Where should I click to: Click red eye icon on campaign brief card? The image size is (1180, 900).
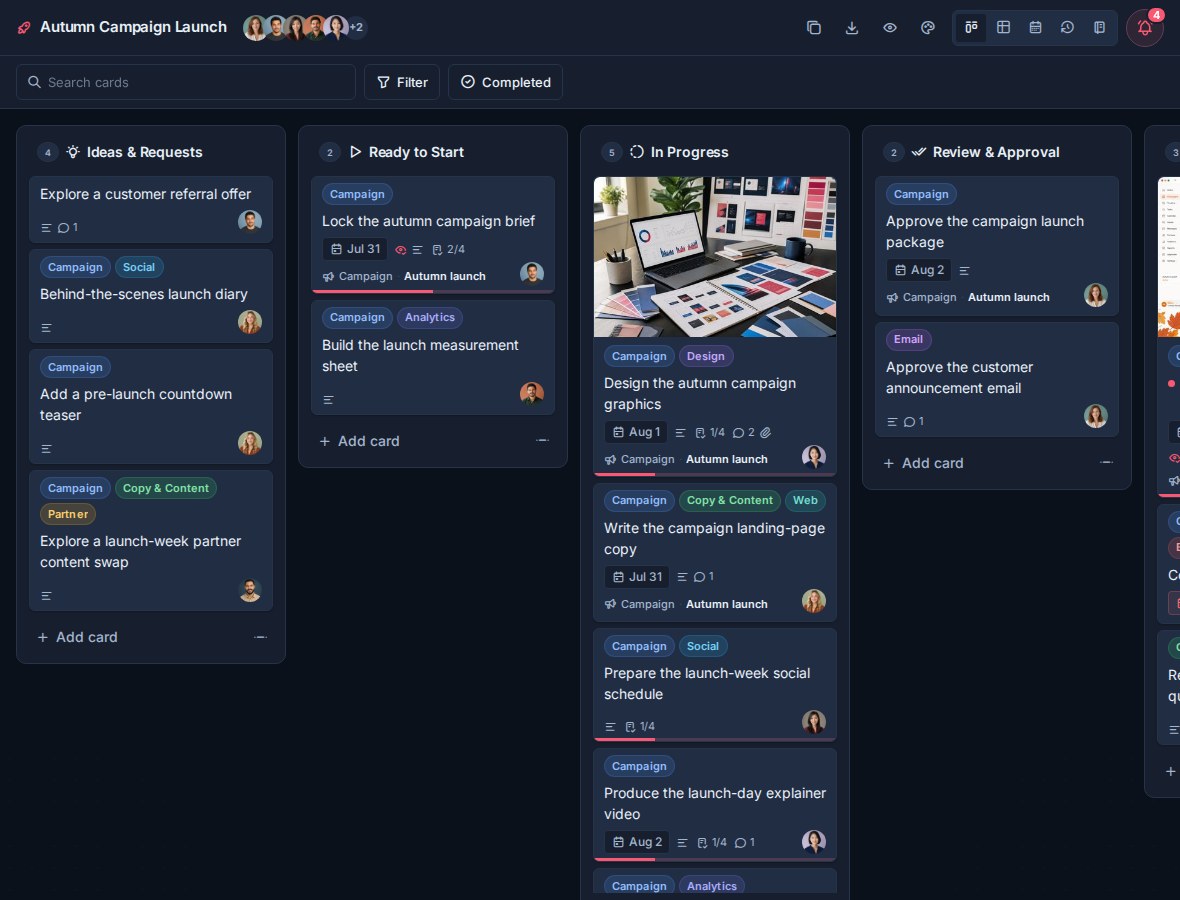click(400, 250)
